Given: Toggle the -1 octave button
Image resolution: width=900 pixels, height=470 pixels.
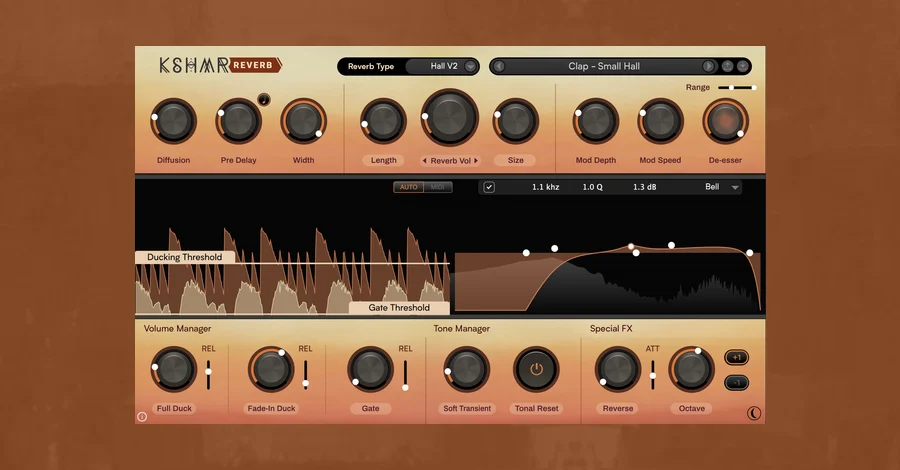Looking at the screenshot, I should coord(736,382).
